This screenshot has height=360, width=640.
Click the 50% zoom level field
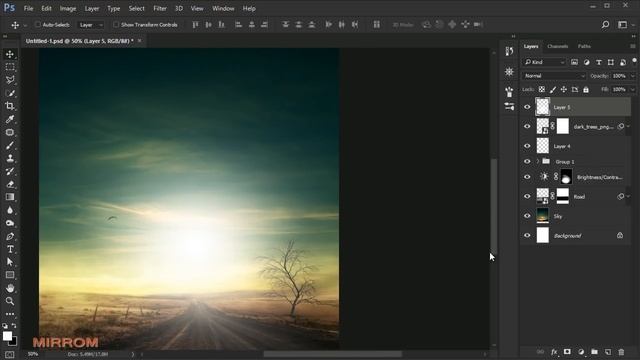[x=33, y=354]
